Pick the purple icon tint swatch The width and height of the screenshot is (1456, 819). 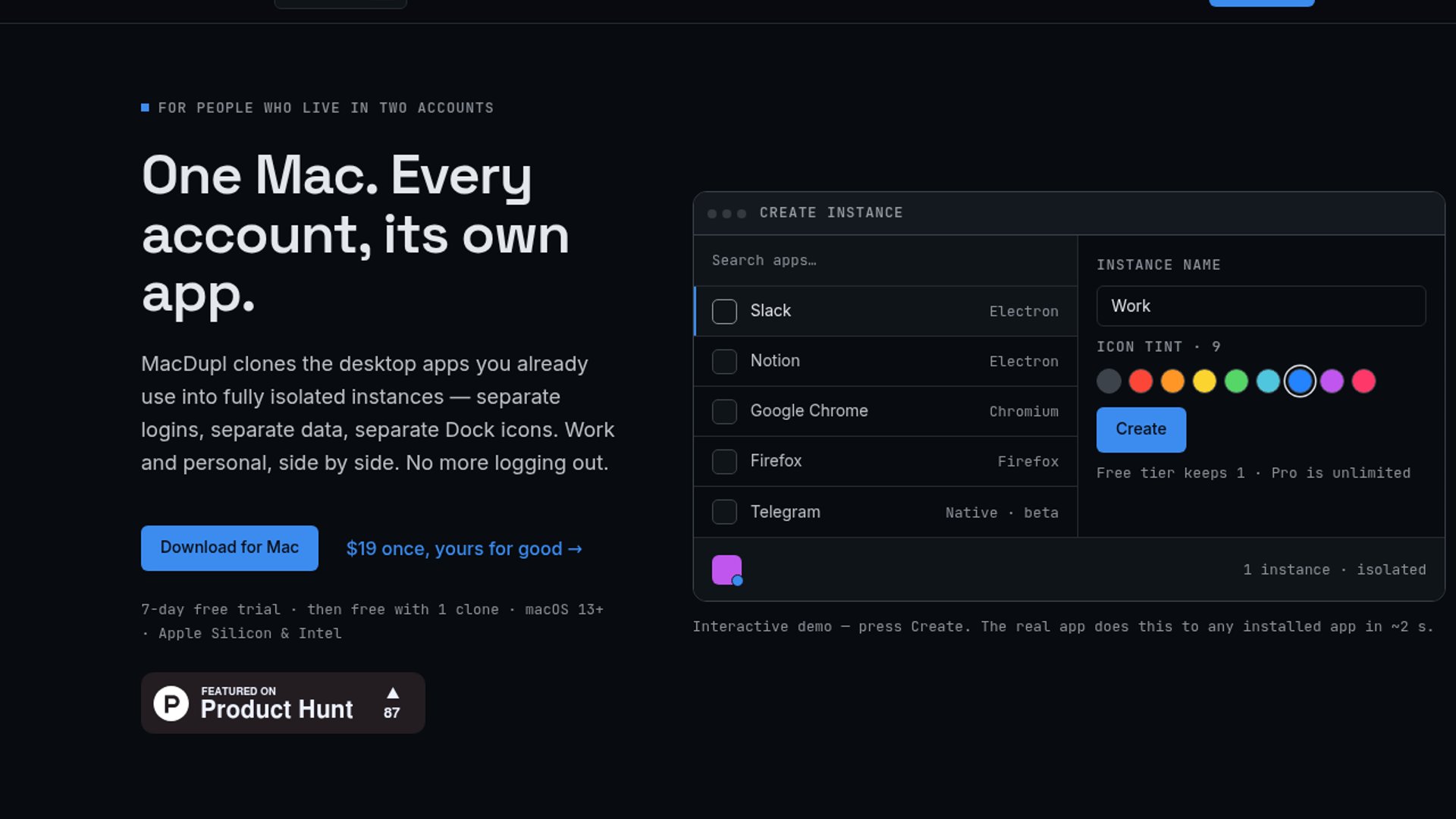click(1332, 381)
